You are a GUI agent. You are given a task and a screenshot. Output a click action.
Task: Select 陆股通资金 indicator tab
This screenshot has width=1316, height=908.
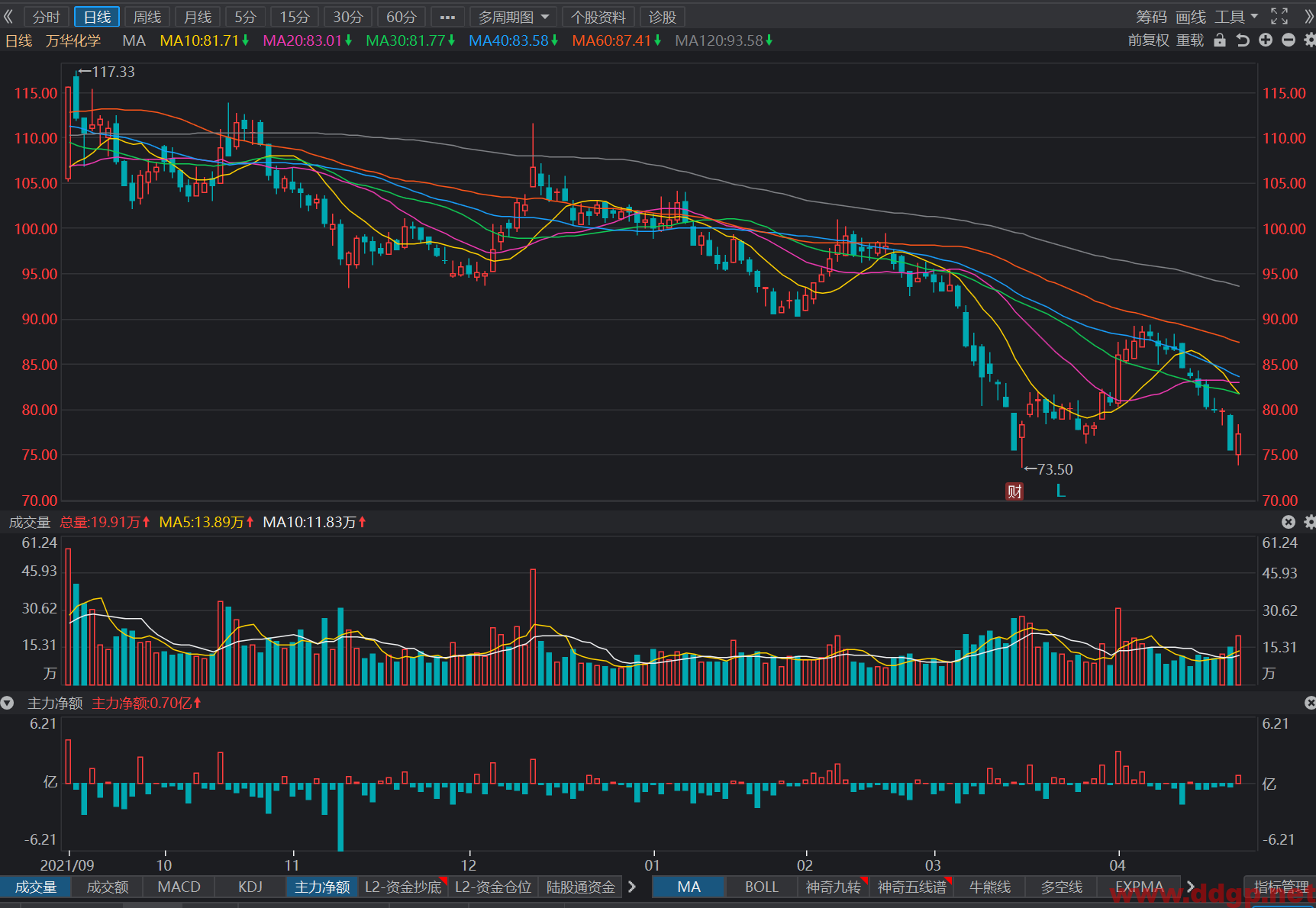tap(581, 887)
